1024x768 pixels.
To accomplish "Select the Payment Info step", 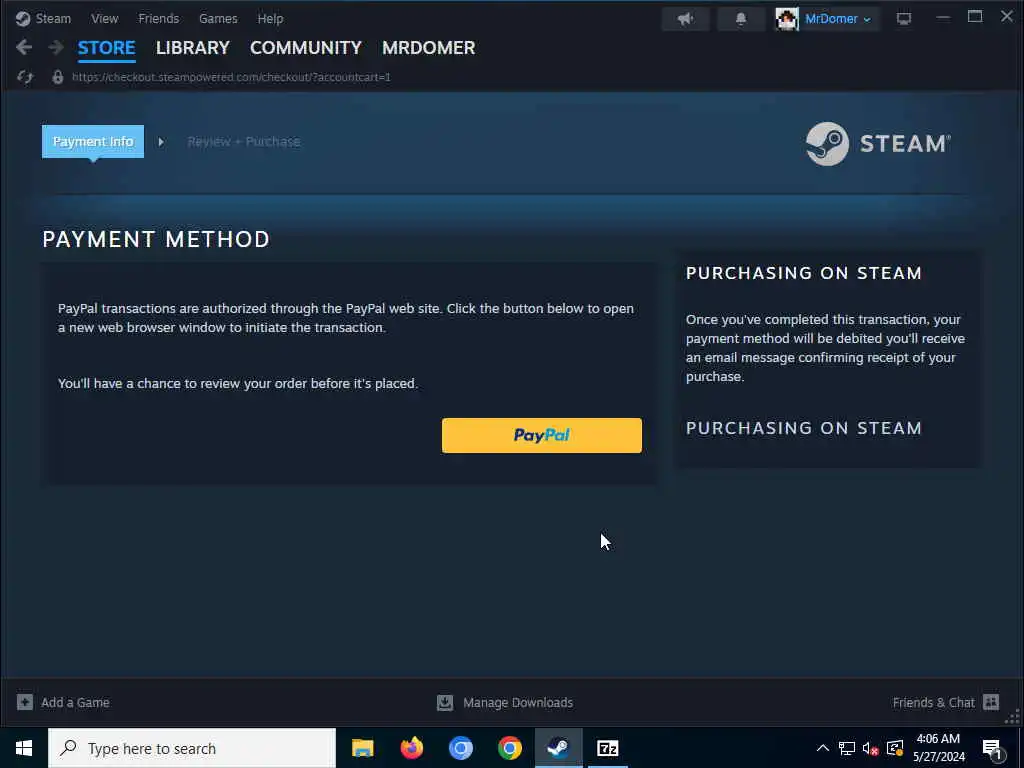I will (93, 141).
